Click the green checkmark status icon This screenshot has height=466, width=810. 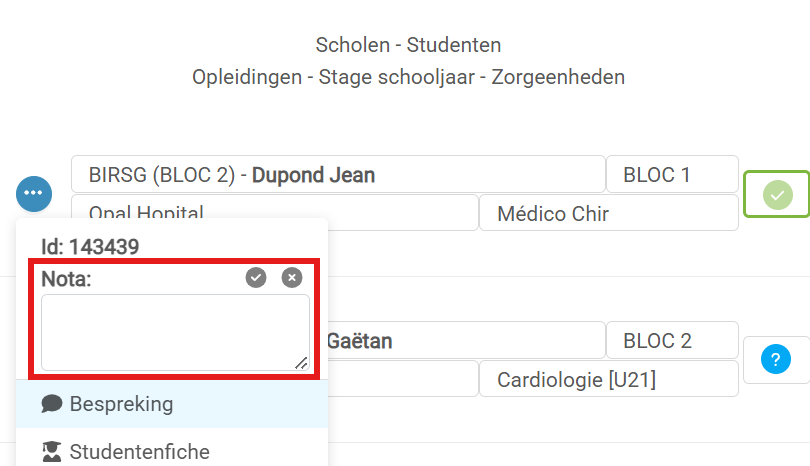click(x=777, y=195)
